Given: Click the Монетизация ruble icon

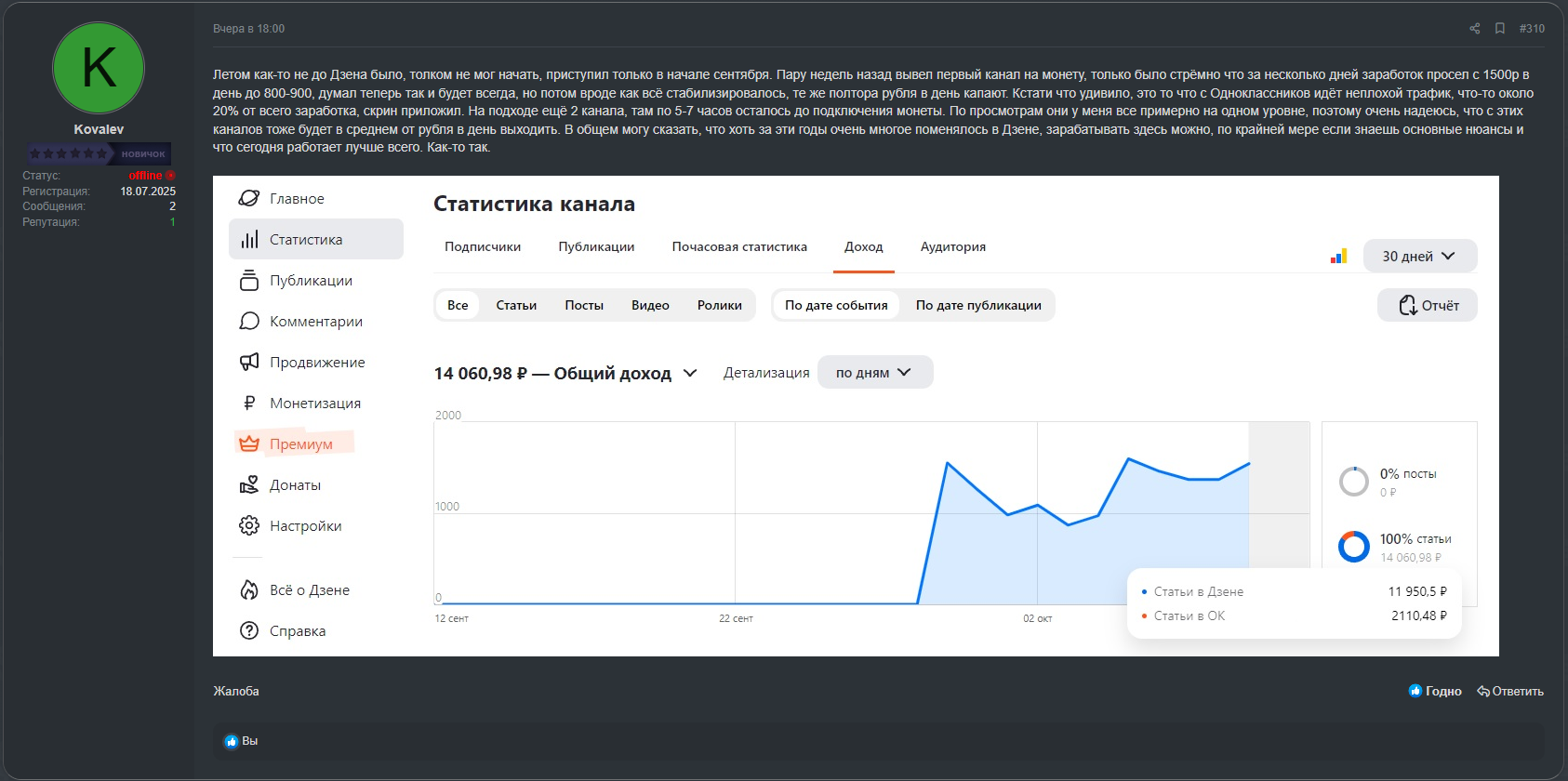Looking at the screenshot, I should [x=249, y=404].
